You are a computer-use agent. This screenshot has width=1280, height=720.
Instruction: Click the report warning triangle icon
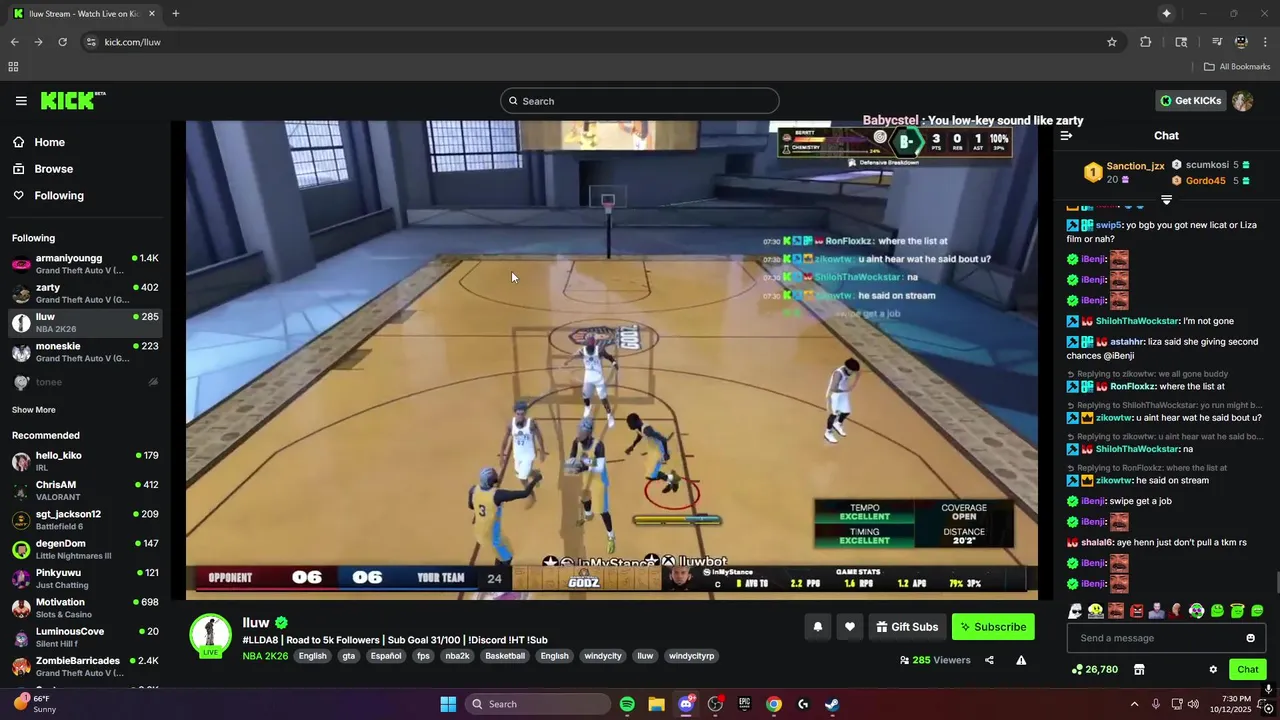click(x=1021, y=660)
